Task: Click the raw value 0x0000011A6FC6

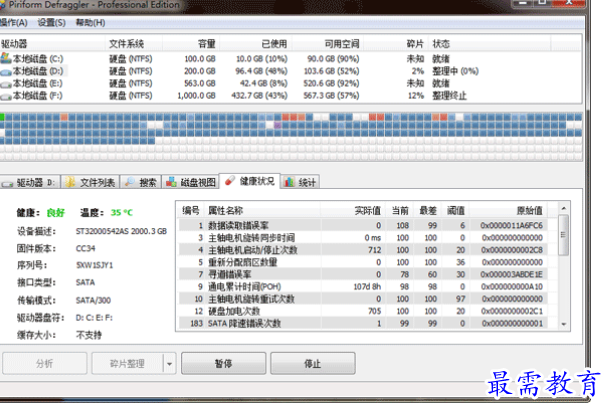Action: pos(512,226)
